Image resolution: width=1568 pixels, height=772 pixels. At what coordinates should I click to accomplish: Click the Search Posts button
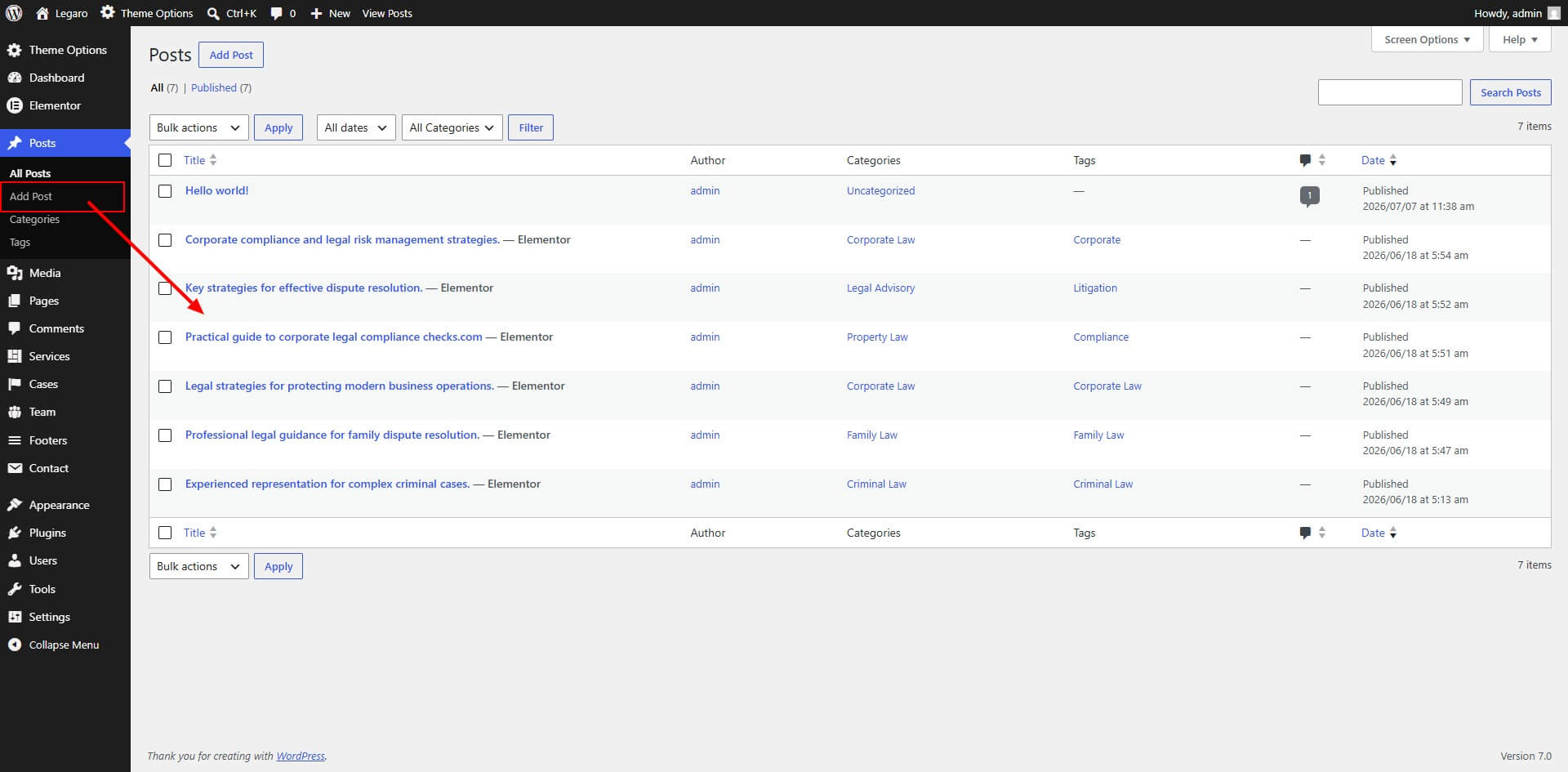1510,92
